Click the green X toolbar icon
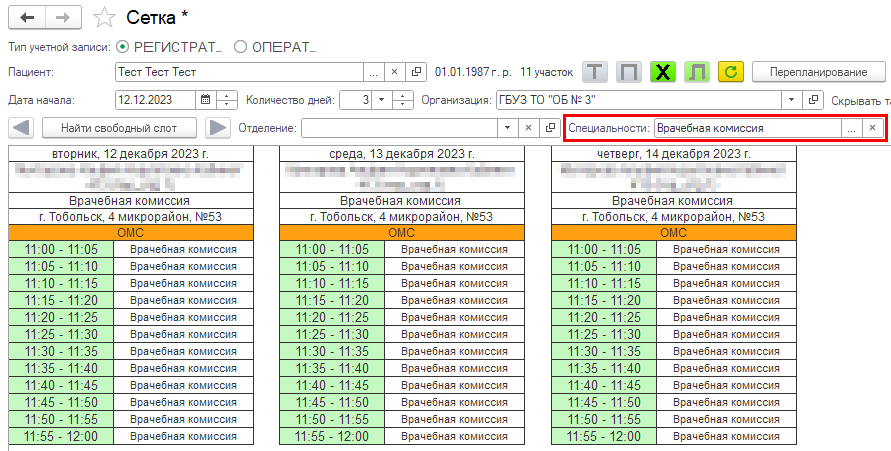 coord(661,72)
